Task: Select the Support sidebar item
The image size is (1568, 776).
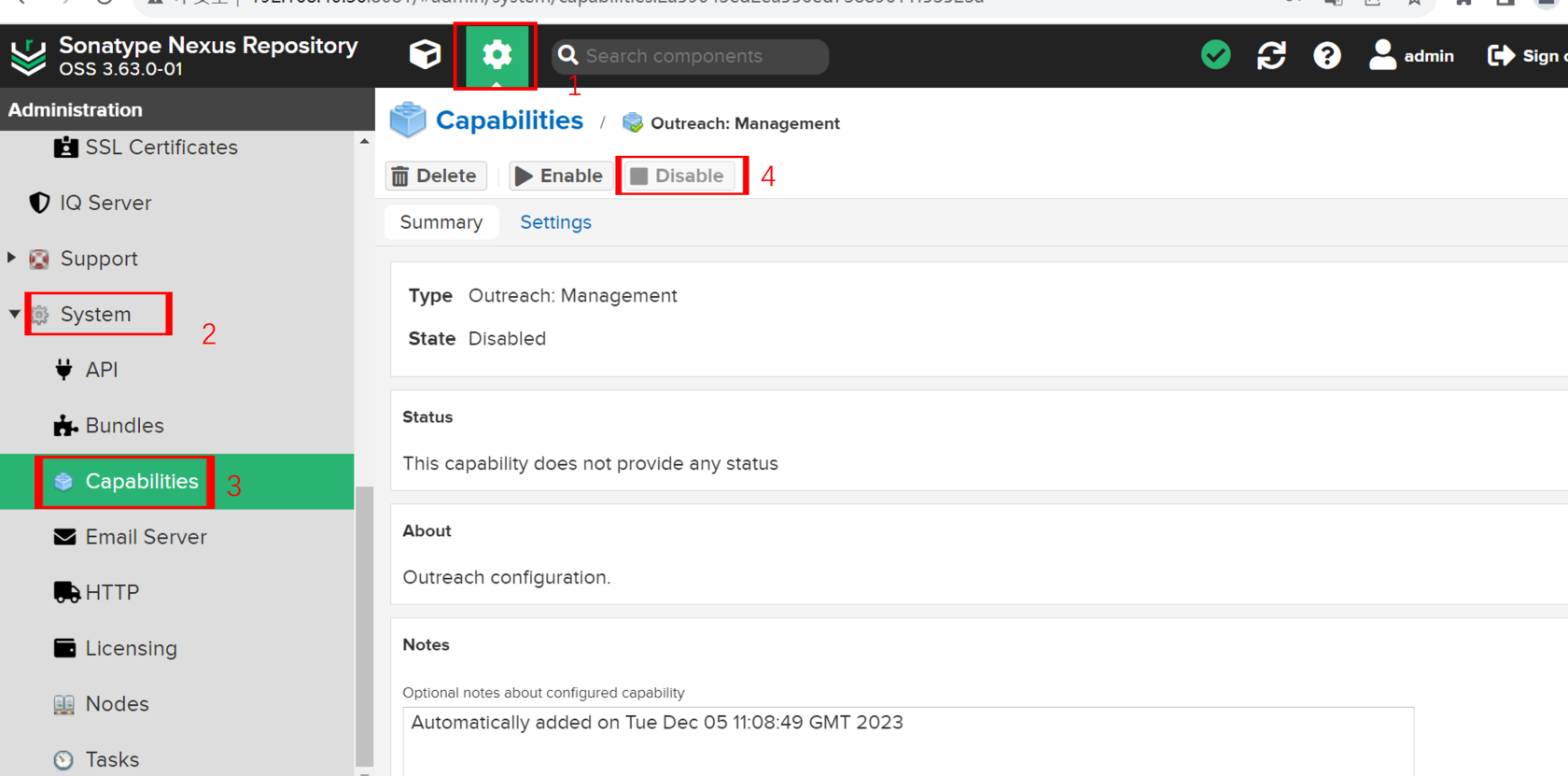Action: point(98,259)
